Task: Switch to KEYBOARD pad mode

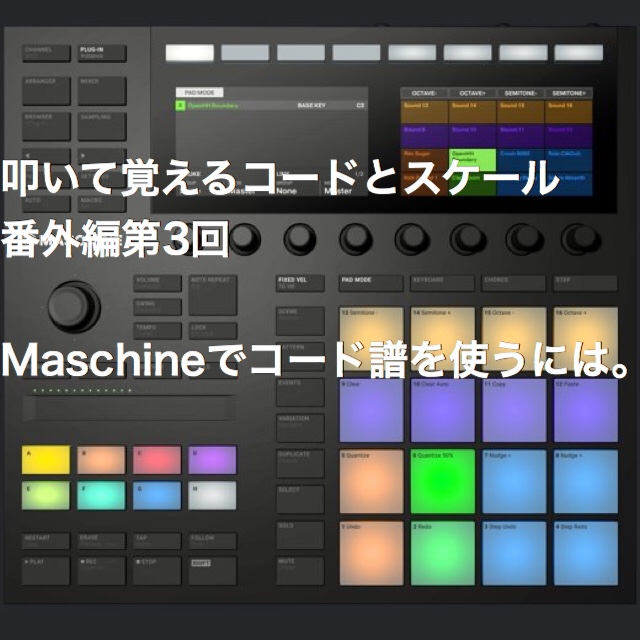Action: coord(442,283)
